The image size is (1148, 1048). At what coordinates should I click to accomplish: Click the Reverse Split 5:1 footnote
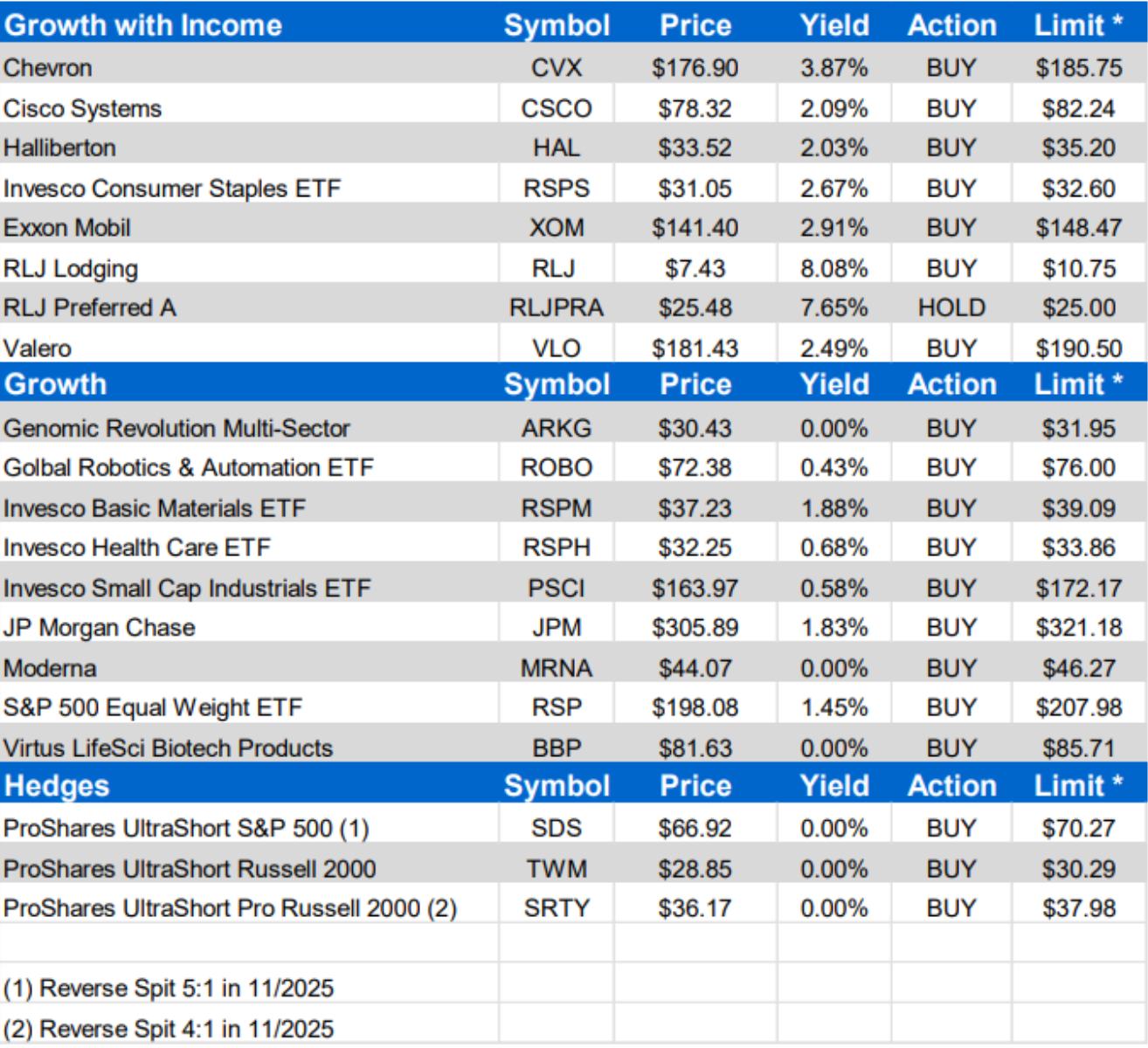[x=169, y=989]
